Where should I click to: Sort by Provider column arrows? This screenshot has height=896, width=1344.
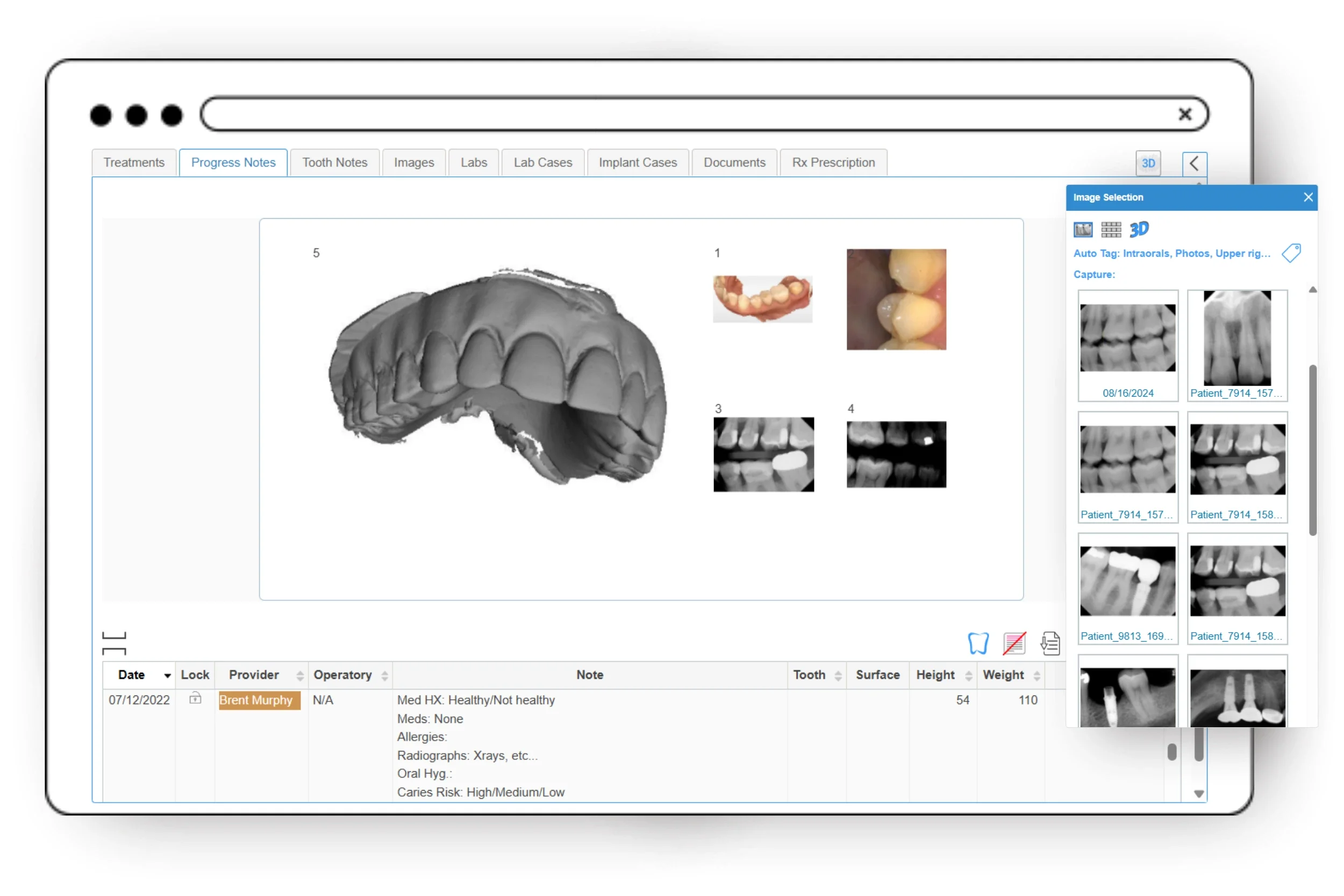[300, 676]
